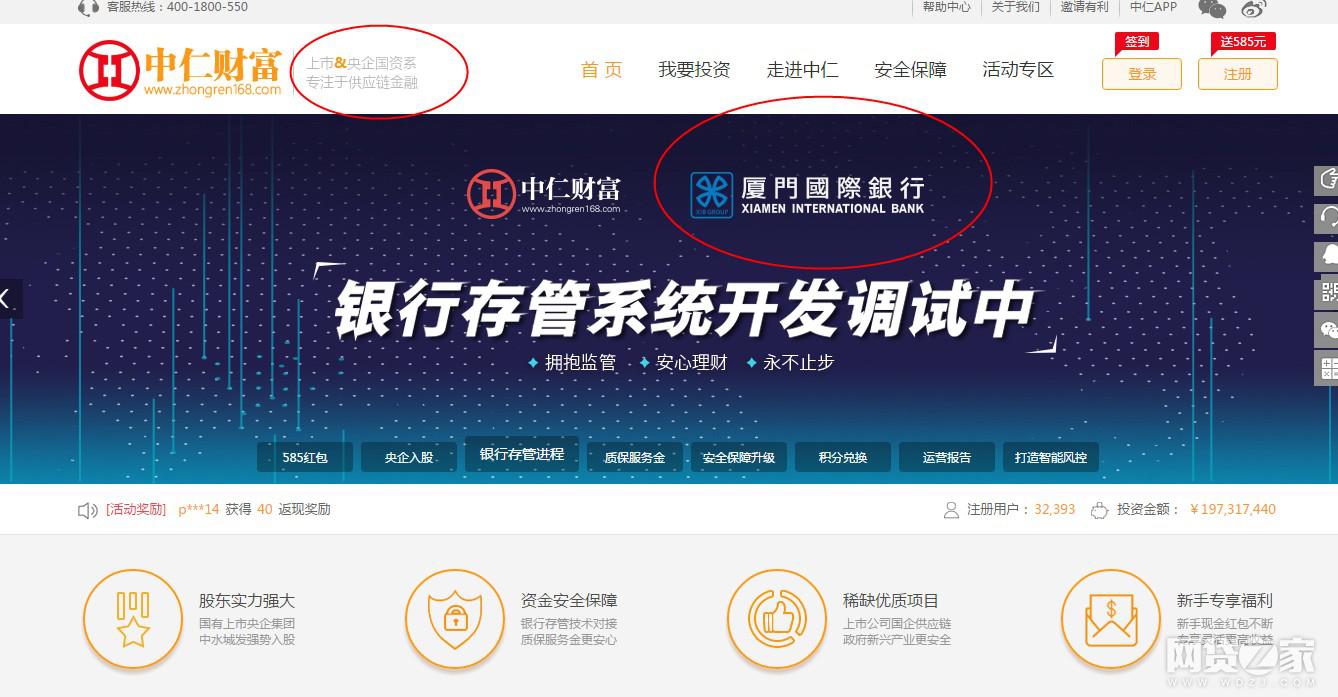1338x697 pixels.
Task: Click the WeChat sidebar icon
Action: point(1327,330)
